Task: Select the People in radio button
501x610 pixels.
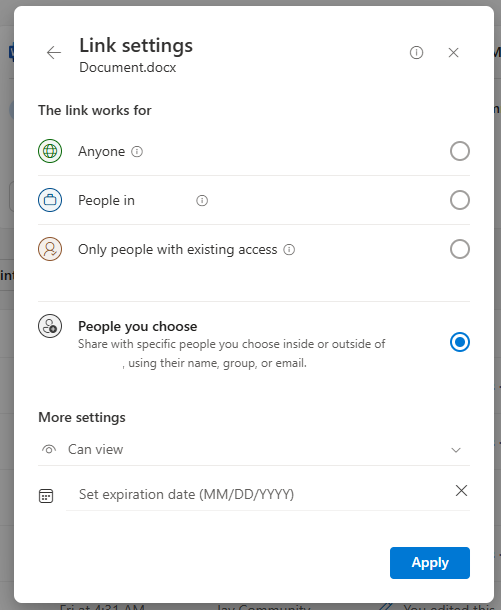Action: pos(459,200)
